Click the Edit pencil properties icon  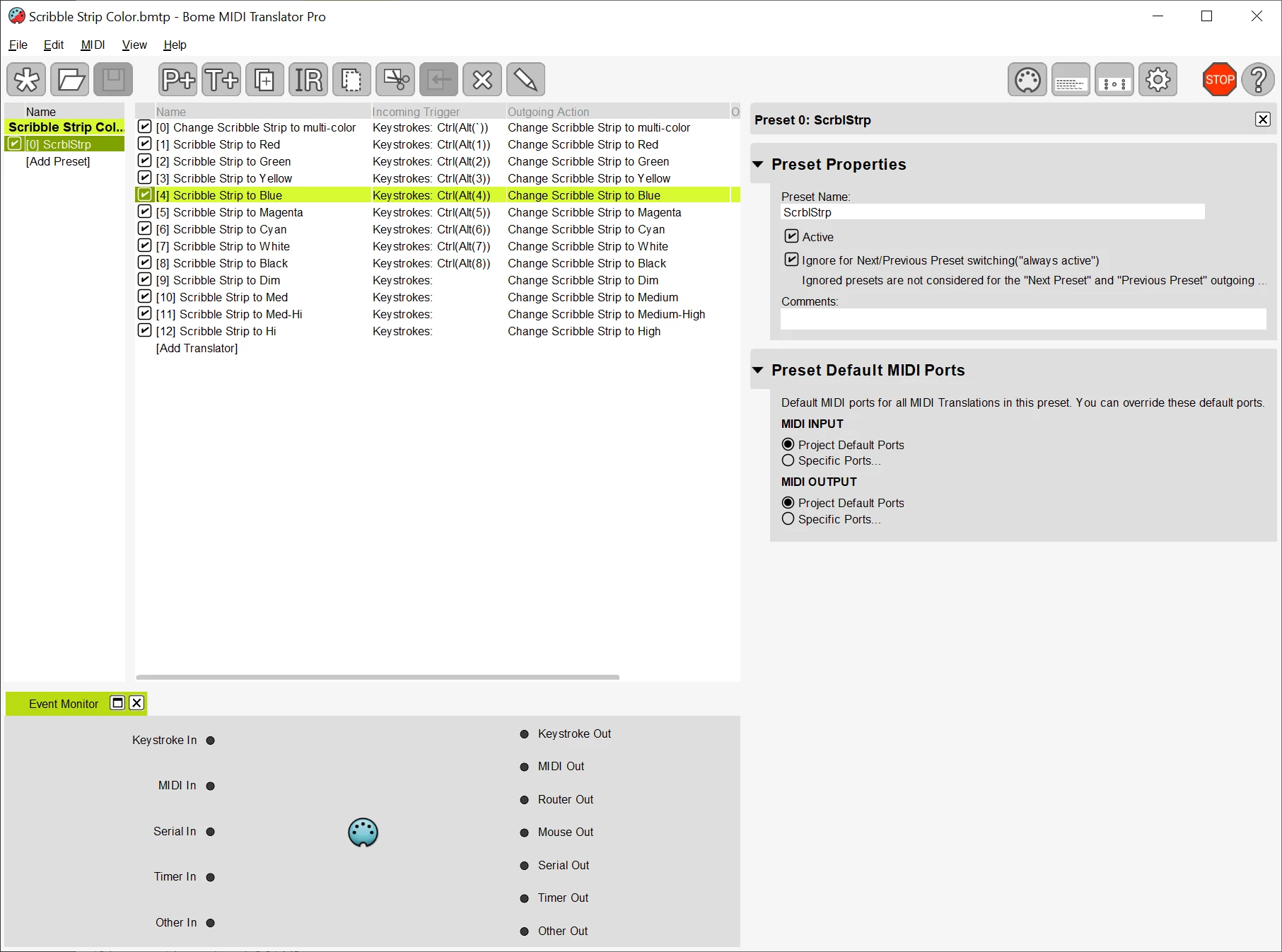[x=525, y=79]
